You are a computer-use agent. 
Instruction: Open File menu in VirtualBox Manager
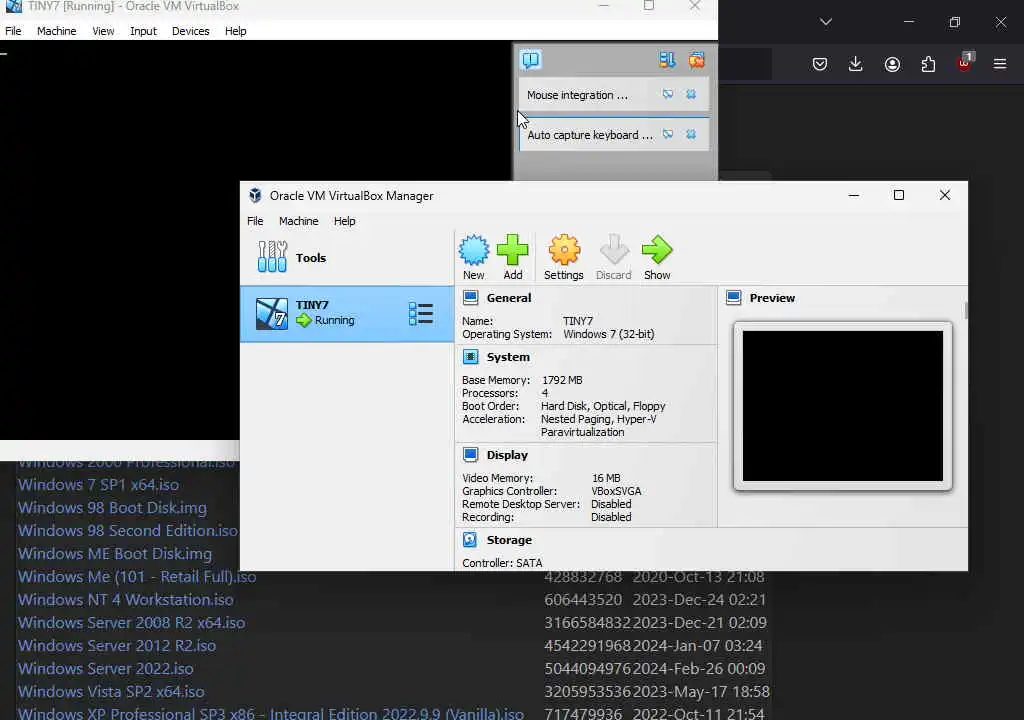255,221
